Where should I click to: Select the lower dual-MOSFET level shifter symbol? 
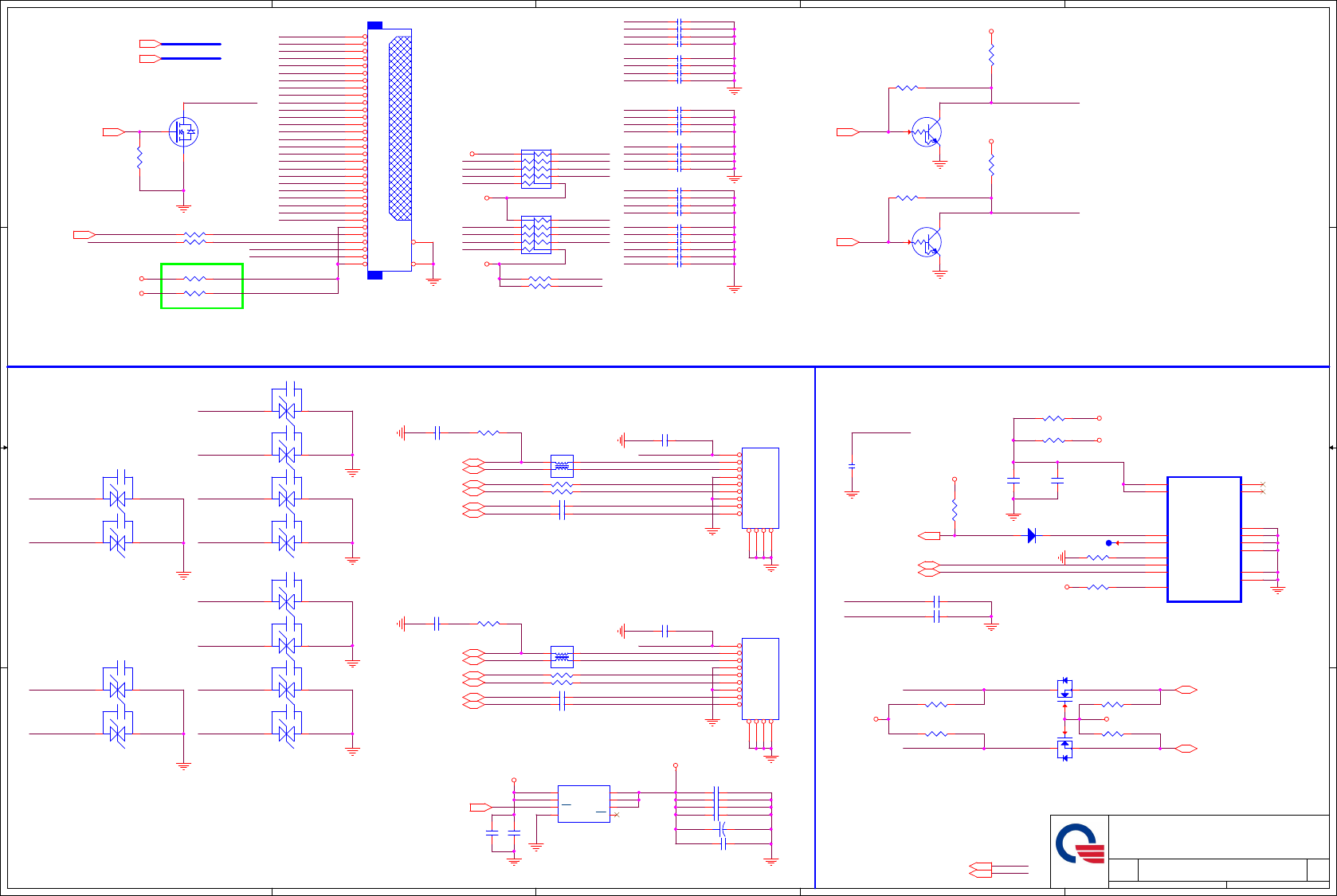click(x=1065, y=749)
